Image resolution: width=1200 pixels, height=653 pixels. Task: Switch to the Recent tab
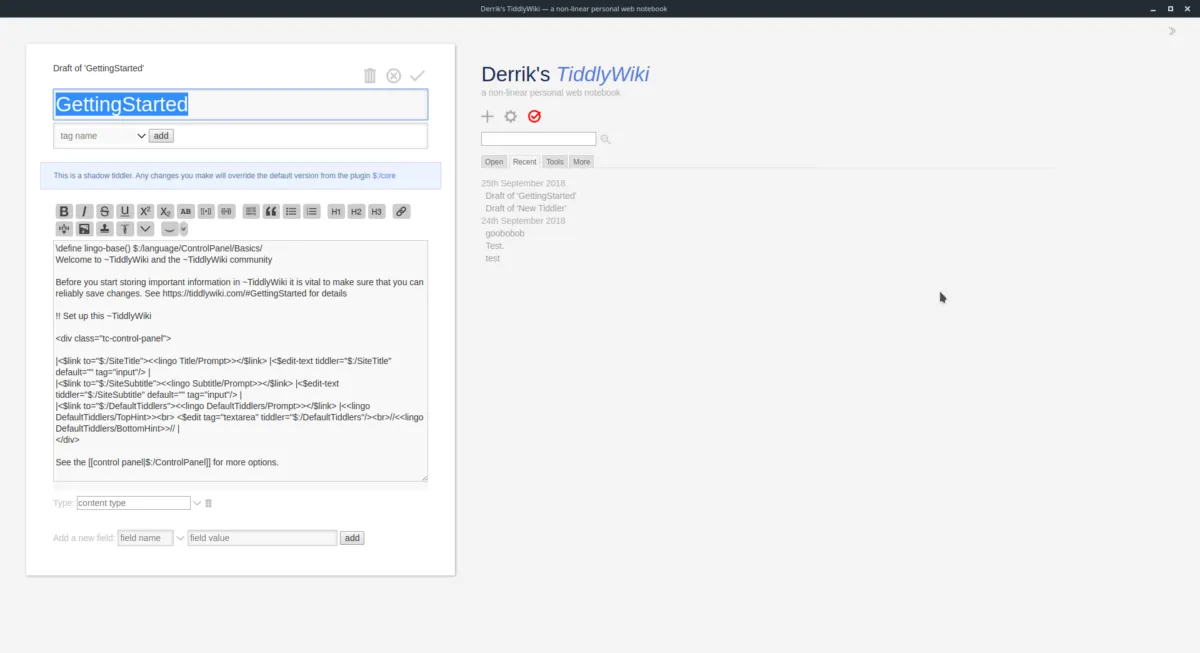[525, 162]
